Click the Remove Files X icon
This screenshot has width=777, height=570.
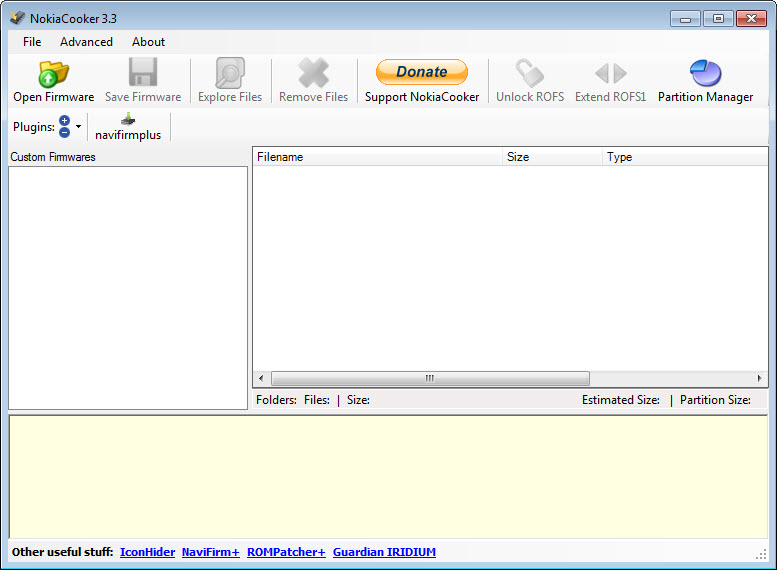(x=313, y=73)
